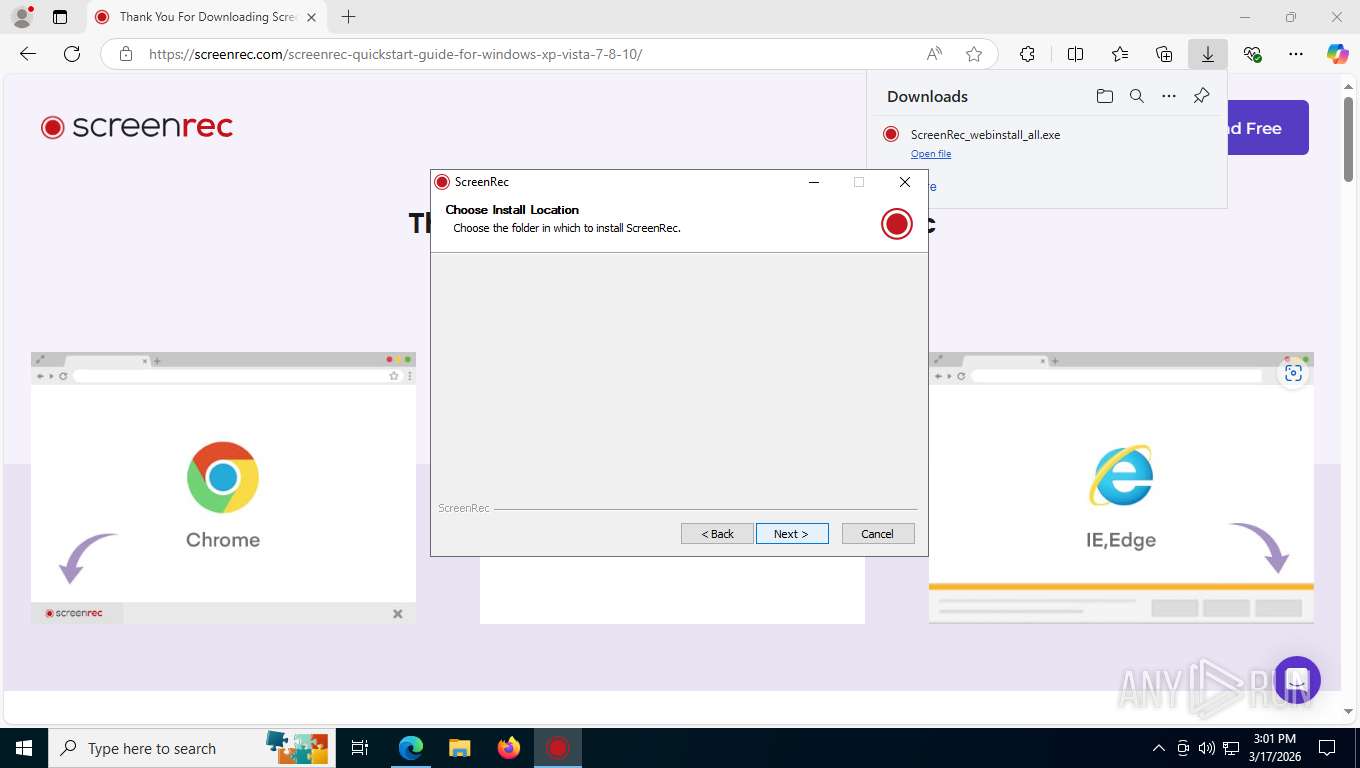Click the taskbar search box
Image resolution: width=1360 pixels, height=768 pixels.
click(x=190, y=748)
